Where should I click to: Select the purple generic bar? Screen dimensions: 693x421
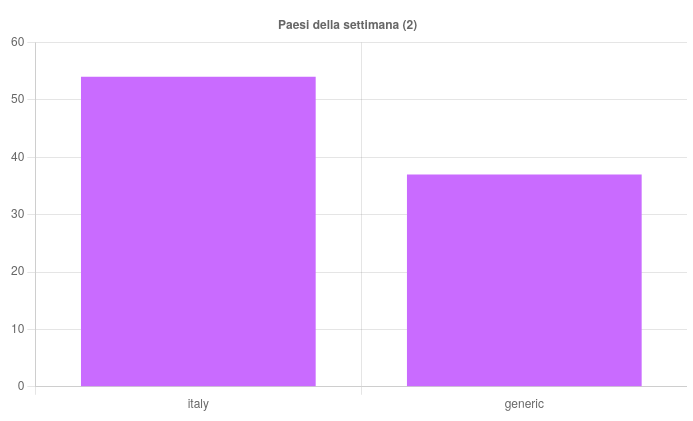point(524,280)
